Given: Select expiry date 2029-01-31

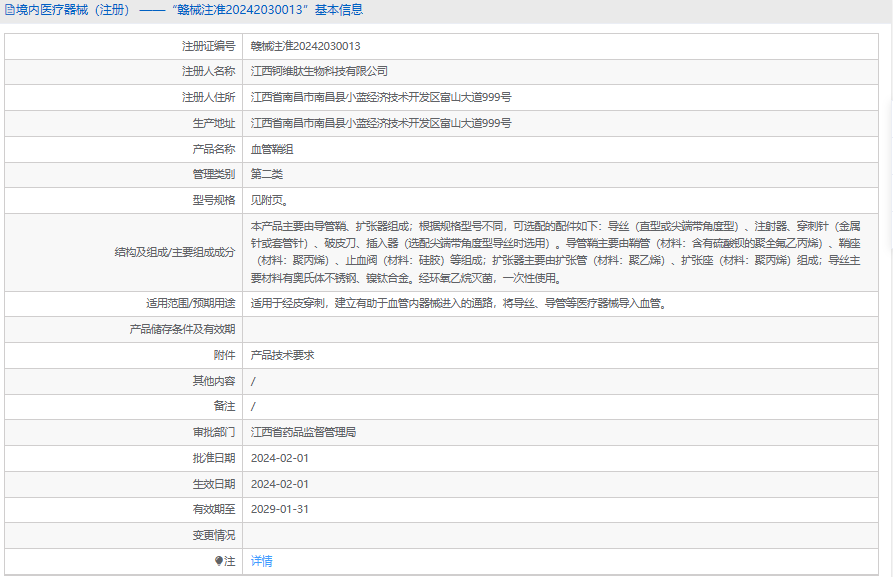Looking at the screenshot, I should pos(280,509).
